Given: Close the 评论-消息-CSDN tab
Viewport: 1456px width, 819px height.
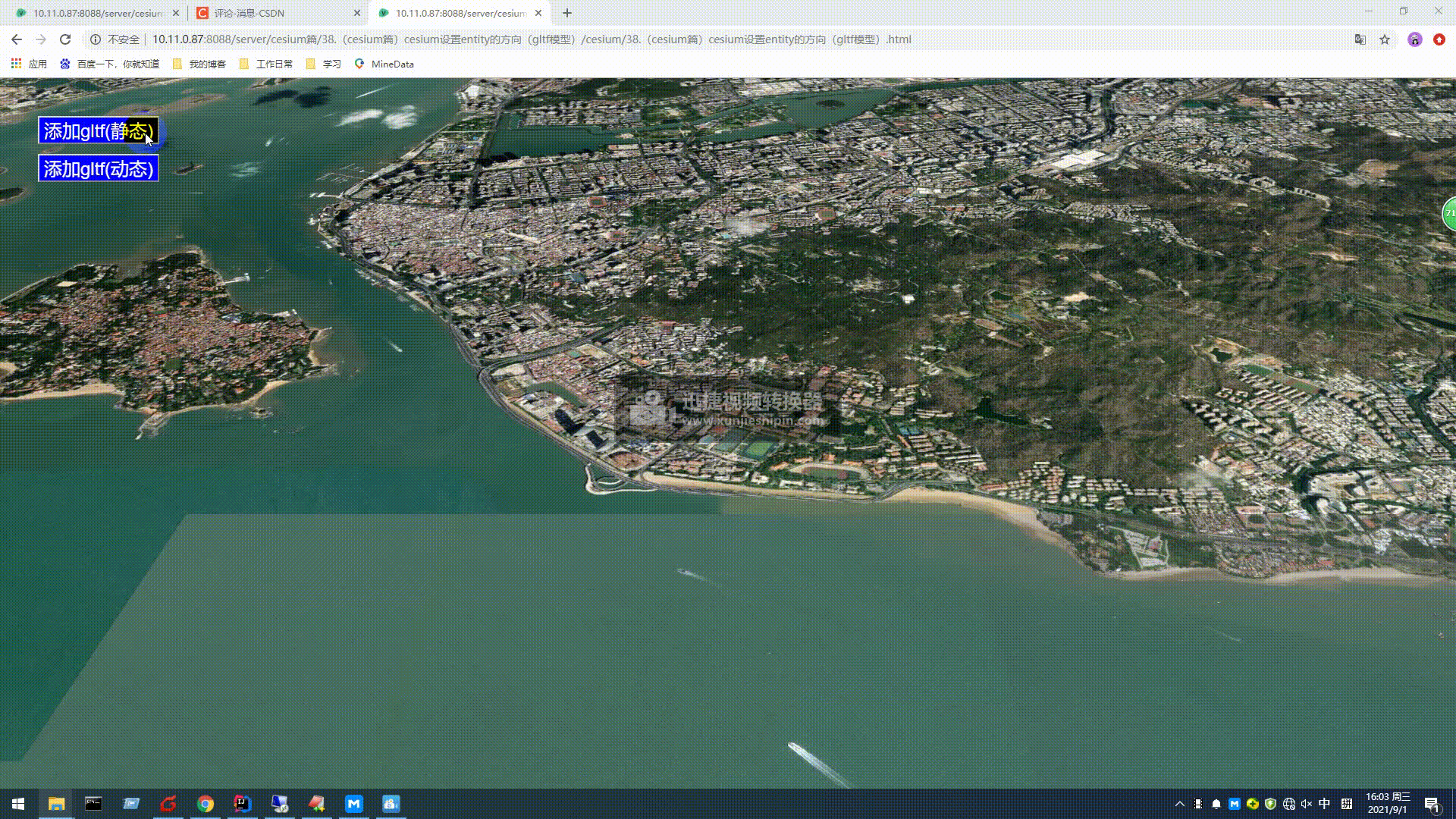Looking at the screenshot, I should [357, 13].
